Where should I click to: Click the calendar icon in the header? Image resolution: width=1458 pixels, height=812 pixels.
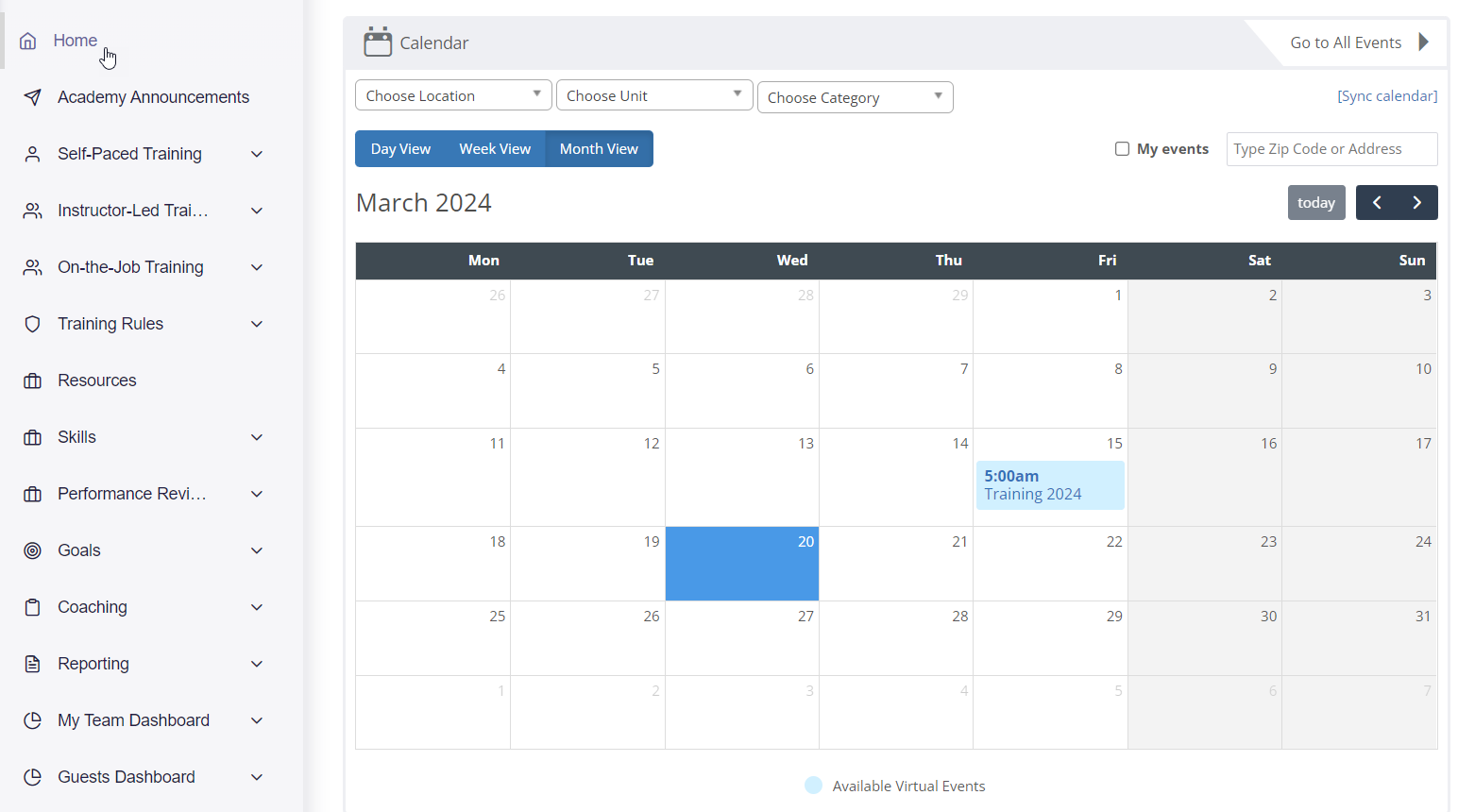378,42
